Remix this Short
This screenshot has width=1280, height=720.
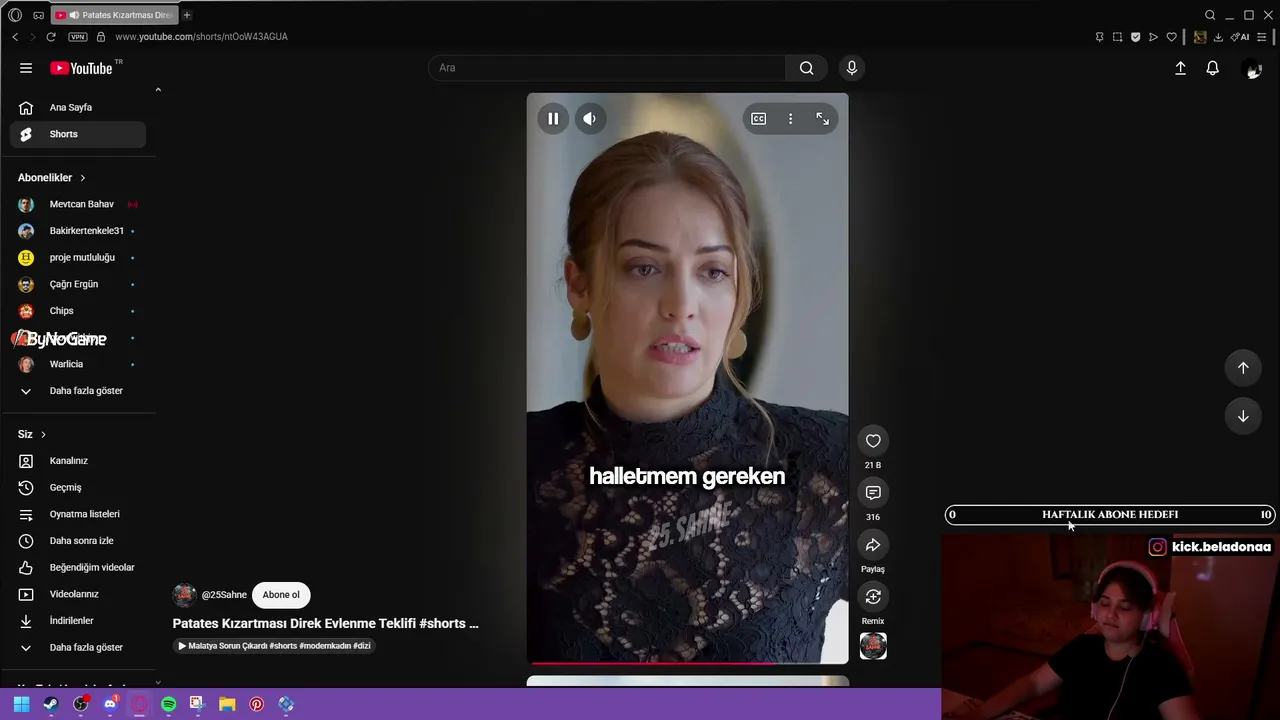[x=873, y=597]
